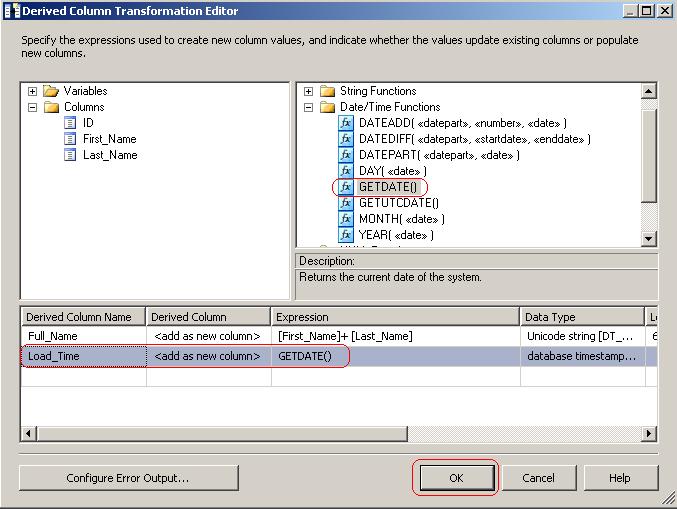Click the Cancel button
The image size is (677, 509).
(x=538, y=477)
